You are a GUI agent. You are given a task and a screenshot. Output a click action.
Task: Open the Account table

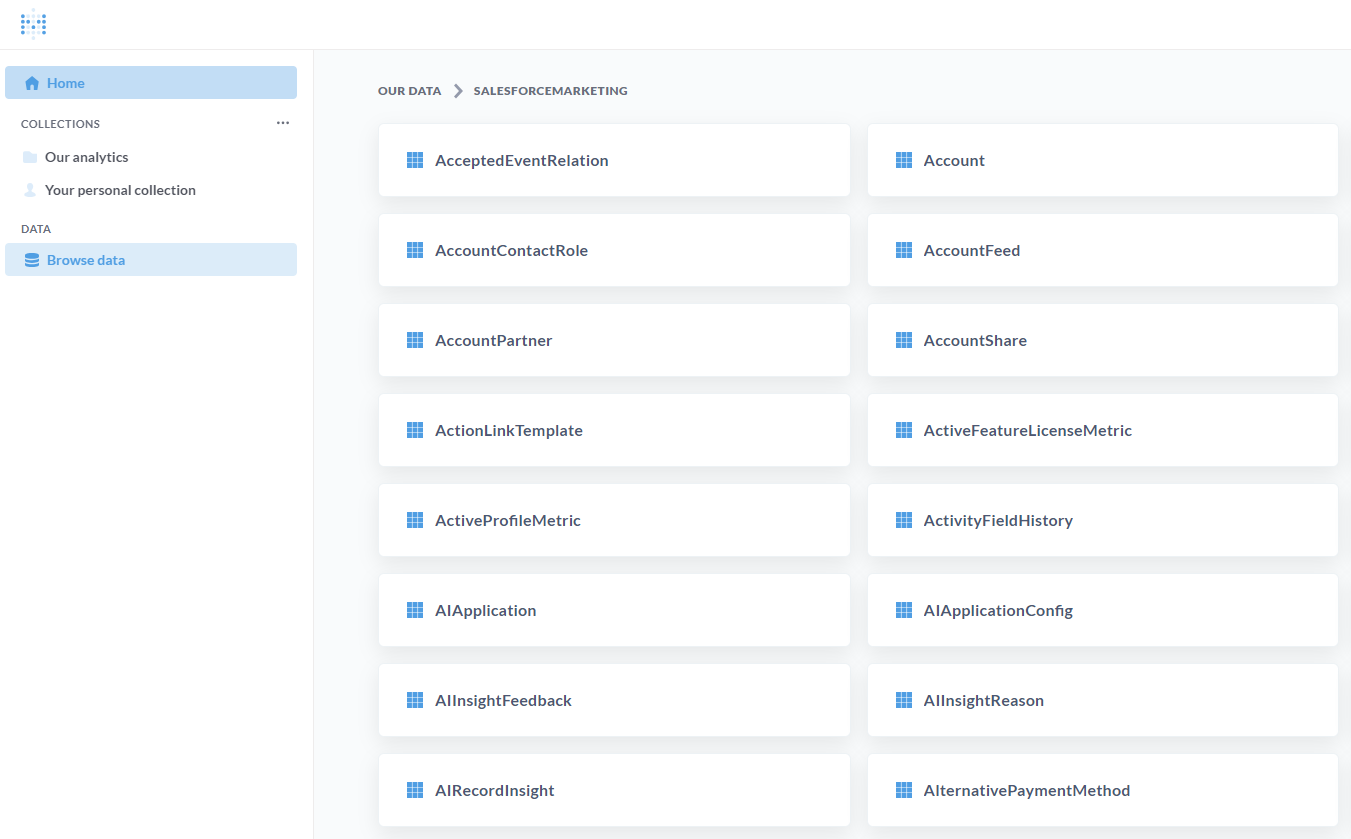coord(954,160)
